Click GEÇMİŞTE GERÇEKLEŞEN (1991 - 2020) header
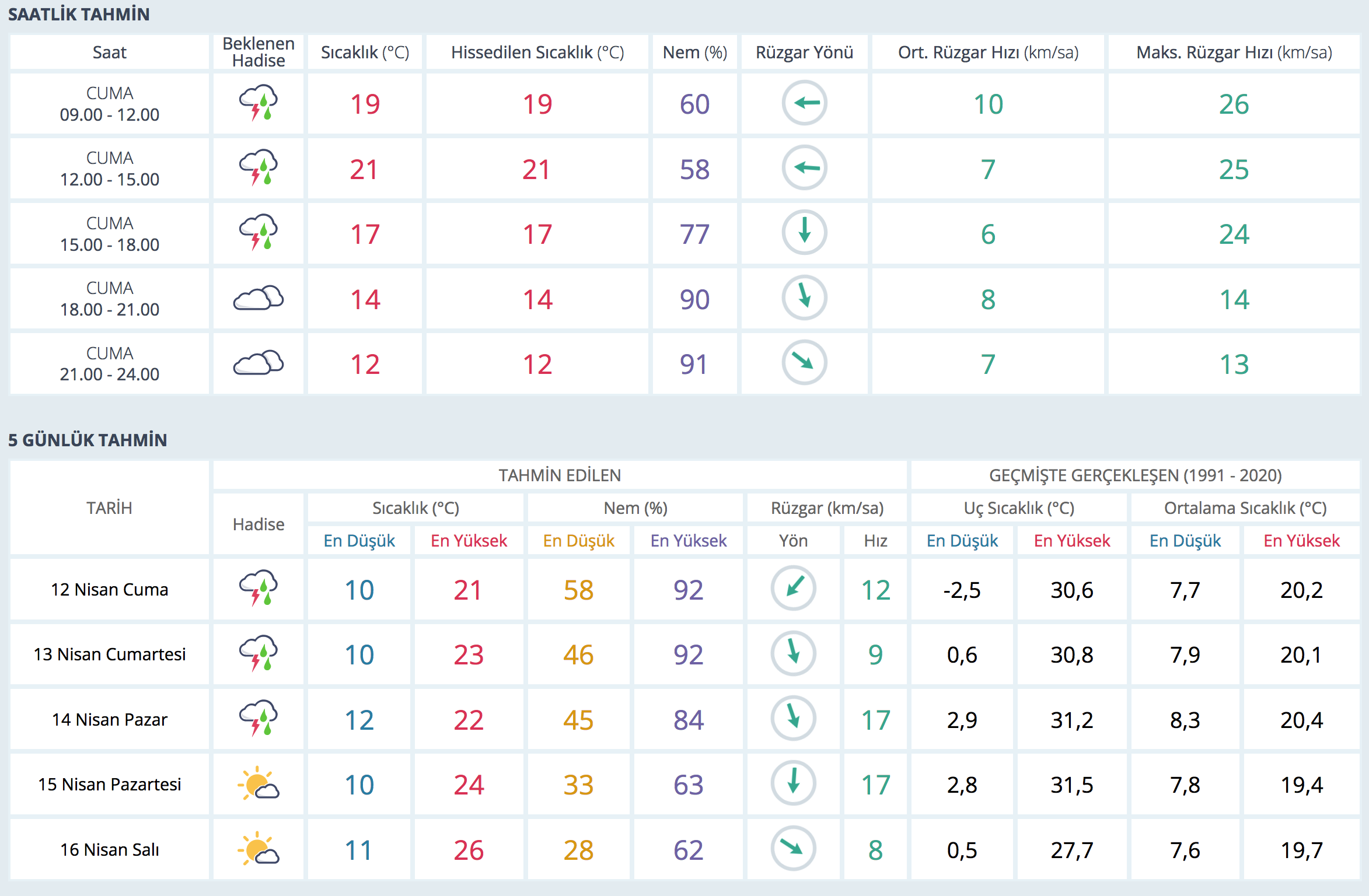This screenshot has width=1369, height=896. click(1135, 475)
